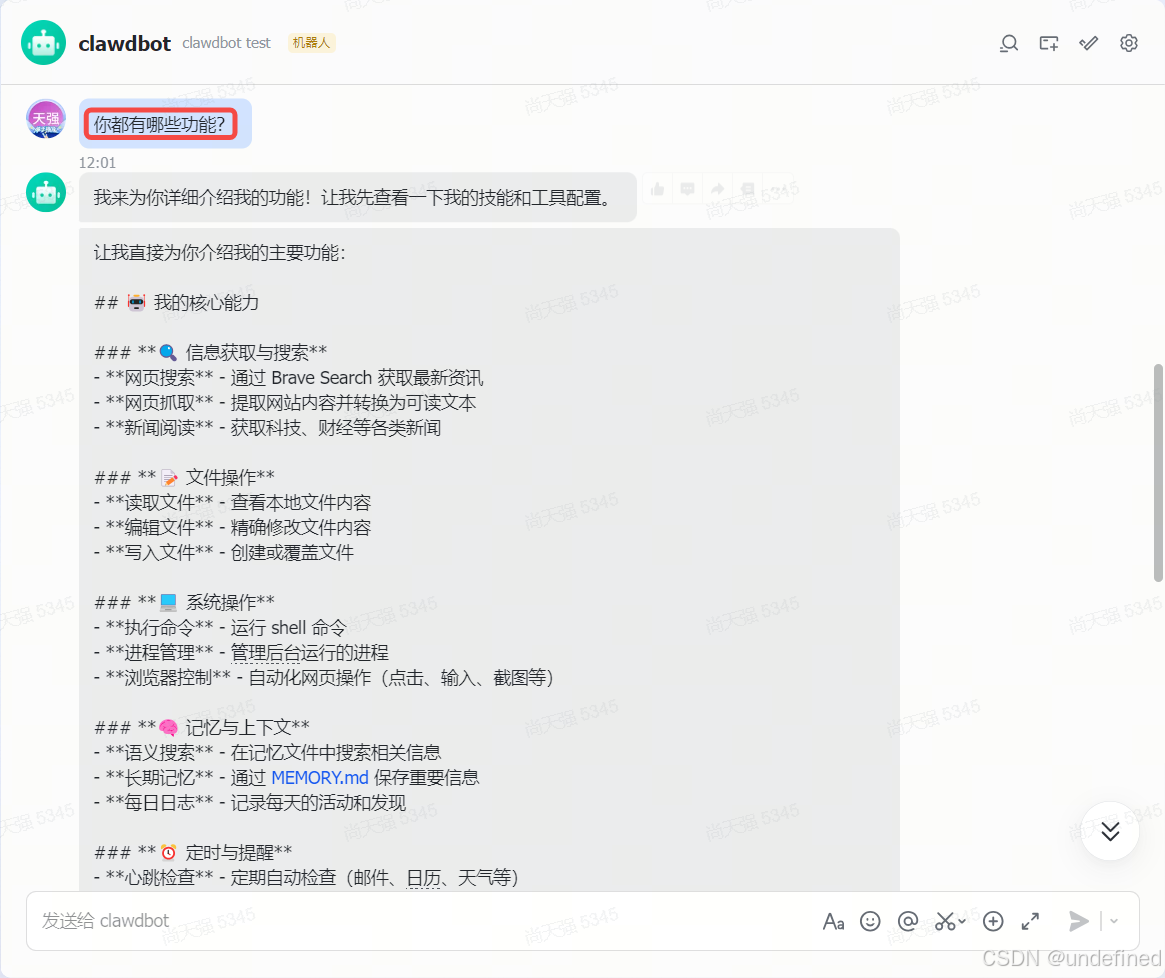This screenshot has height=978, width=1165.
Task: Click the '网页抓取' line
Action: [285, 403]
